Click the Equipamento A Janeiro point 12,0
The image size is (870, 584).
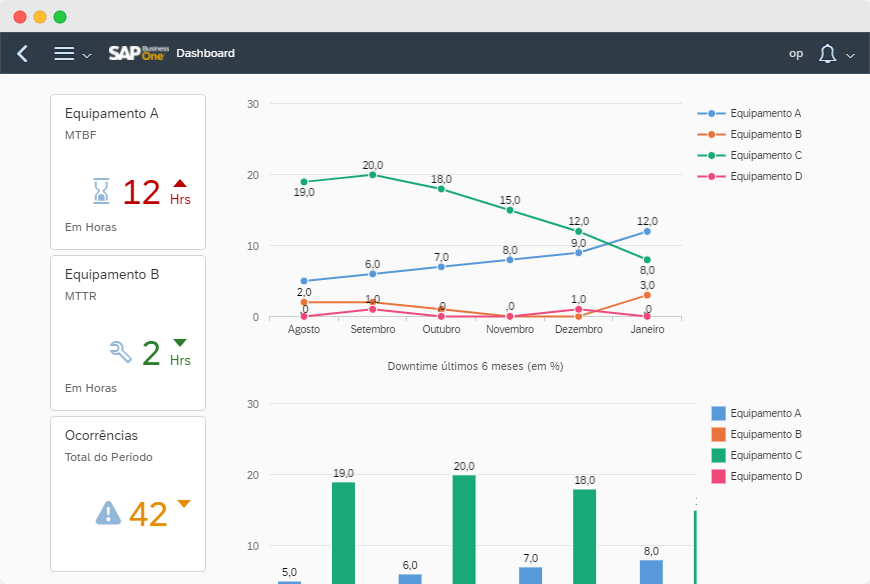[x=647, y=231]
